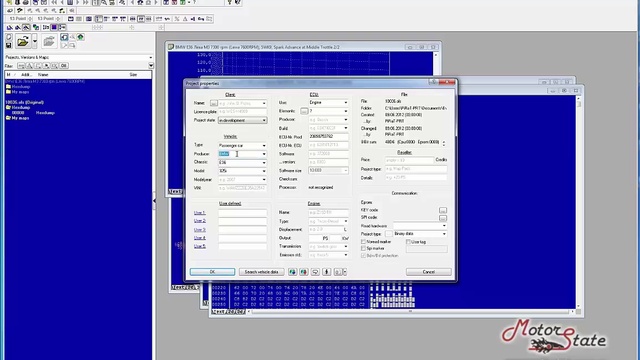The width and height of the screenshot is (640, 360).
Task: Click the ECU-Nr. Prod input field
Action: [329, 137]
